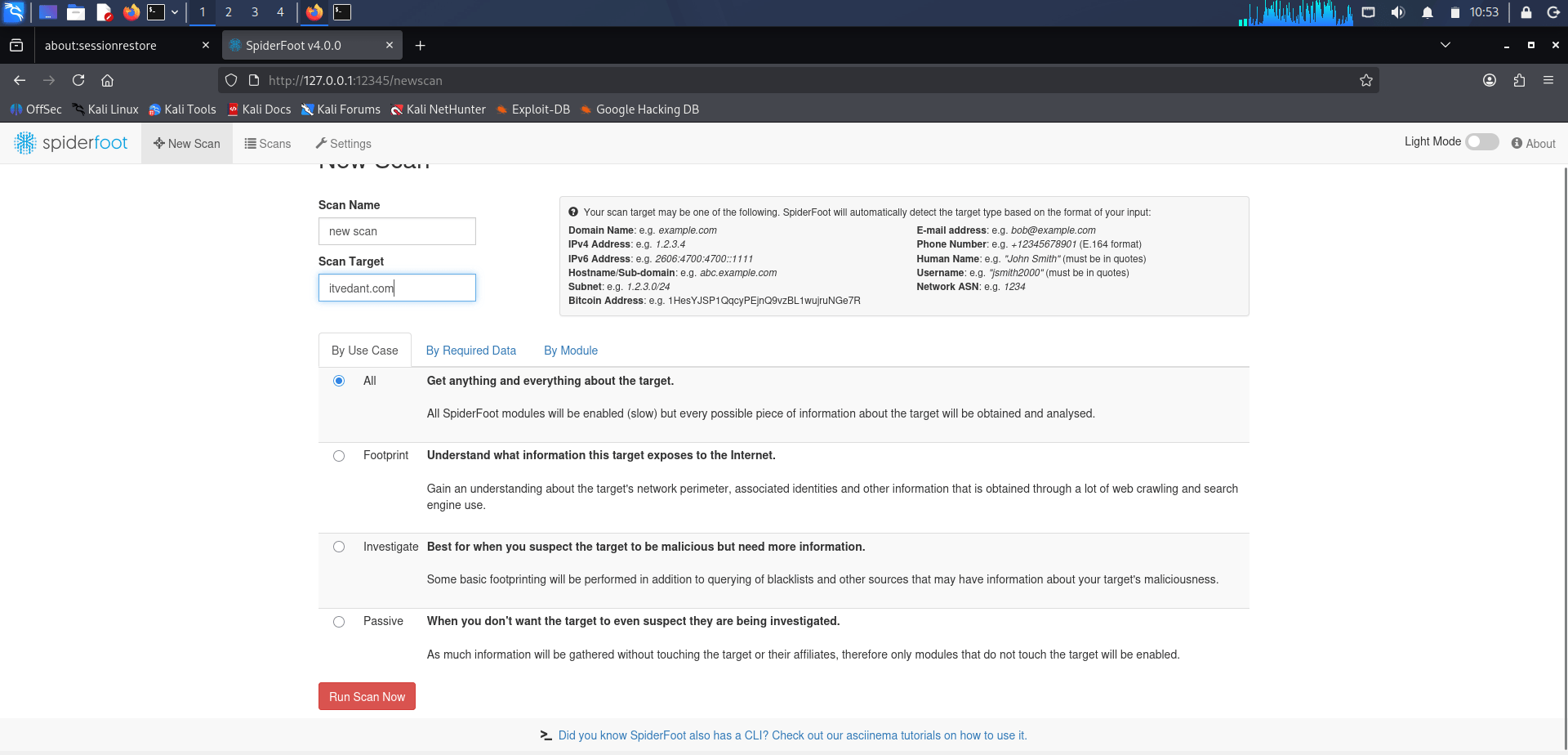Show desktop from the top panel
The image size is (1568, 755).
tap(48, 12)
